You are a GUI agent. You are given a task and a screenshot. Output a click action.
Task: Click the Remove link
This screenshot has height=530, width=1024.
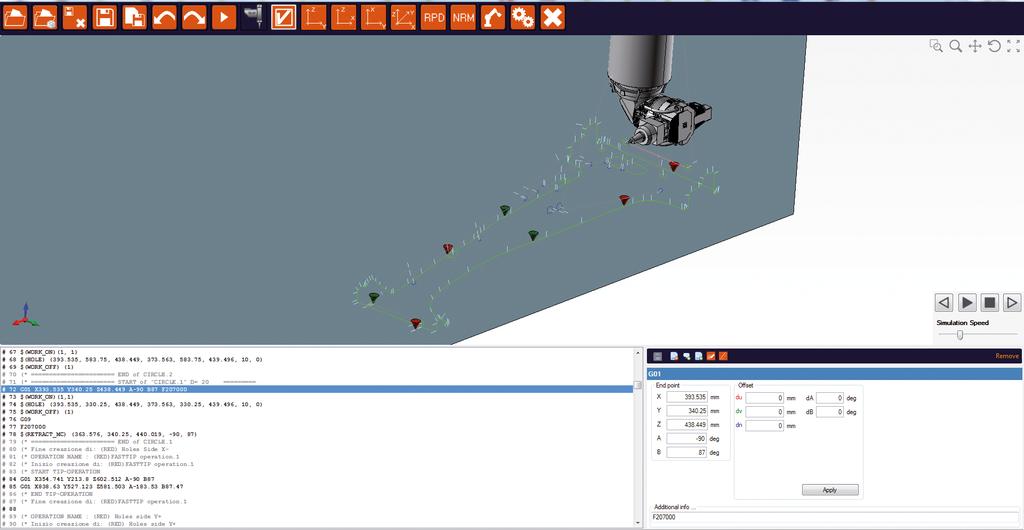pos(1007,356)
